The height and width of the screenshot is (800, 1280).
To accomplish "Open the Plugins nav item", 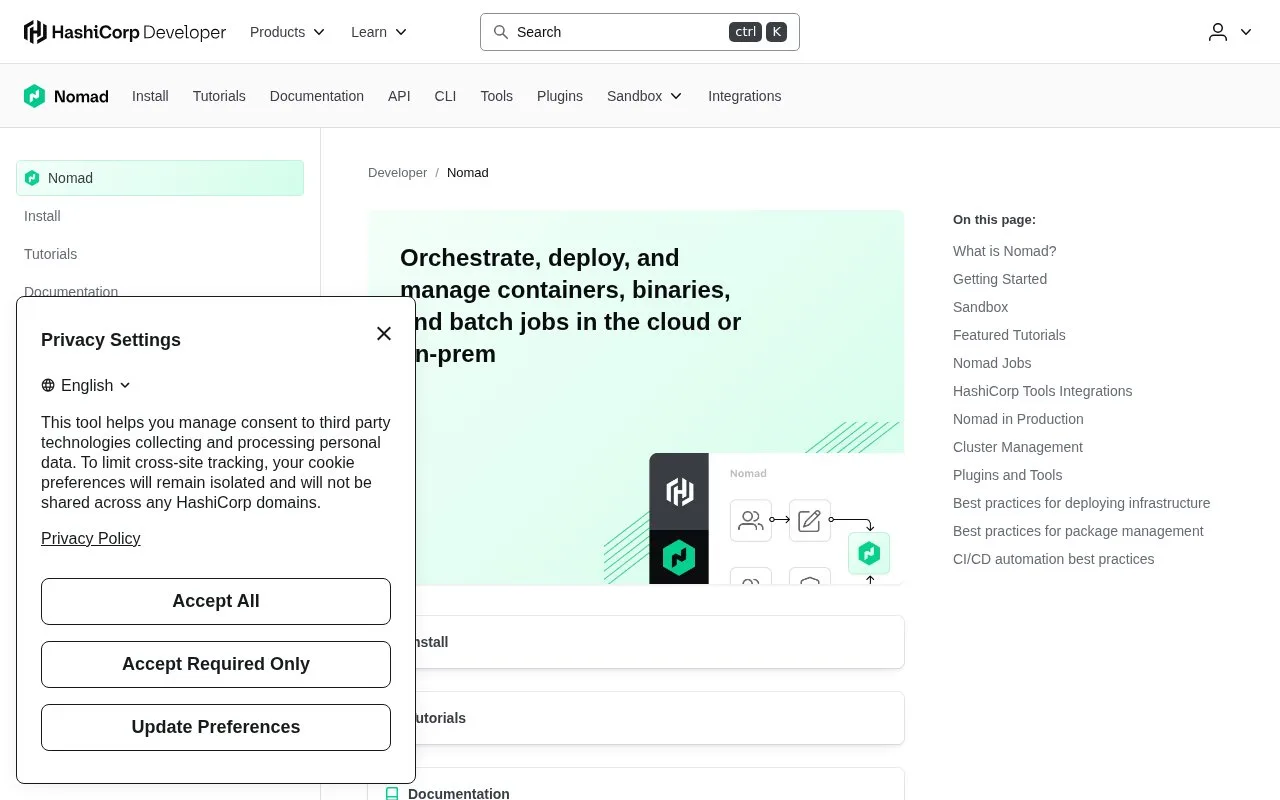I will pyautogui.click(x=560, y=96).
